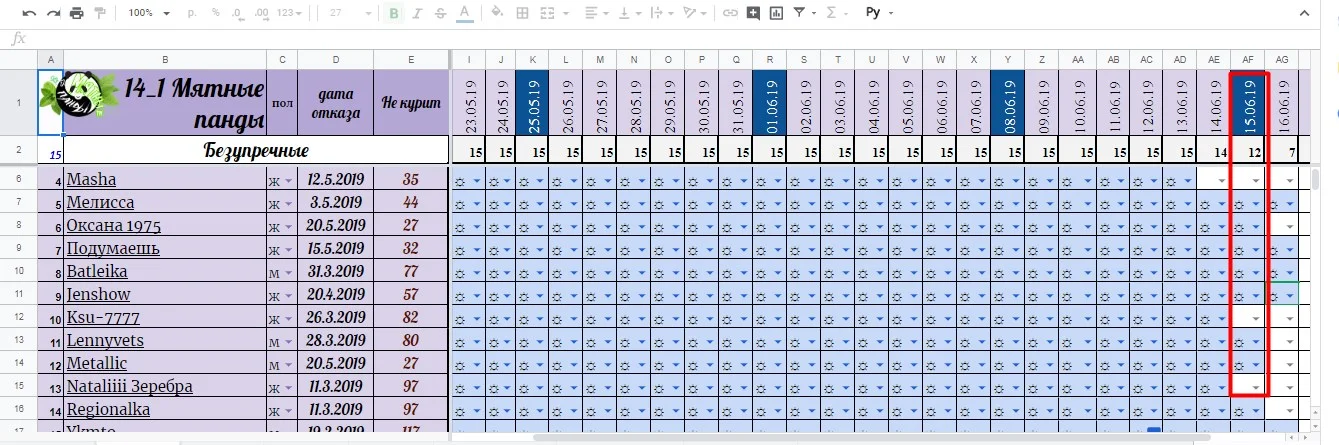
Task: Open gender dropdown in Metallic row
Action: [291, 364]
